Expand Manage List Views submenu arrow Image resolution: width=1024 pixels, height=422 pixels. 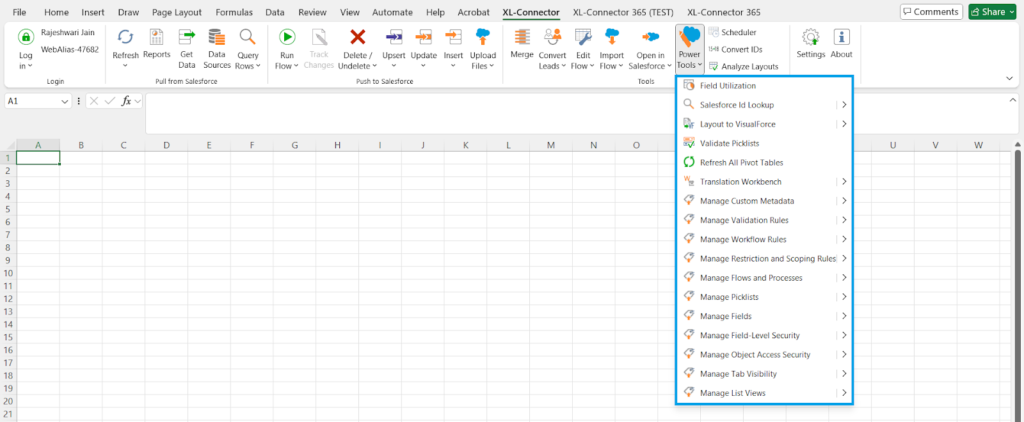[x=844, y=393]
